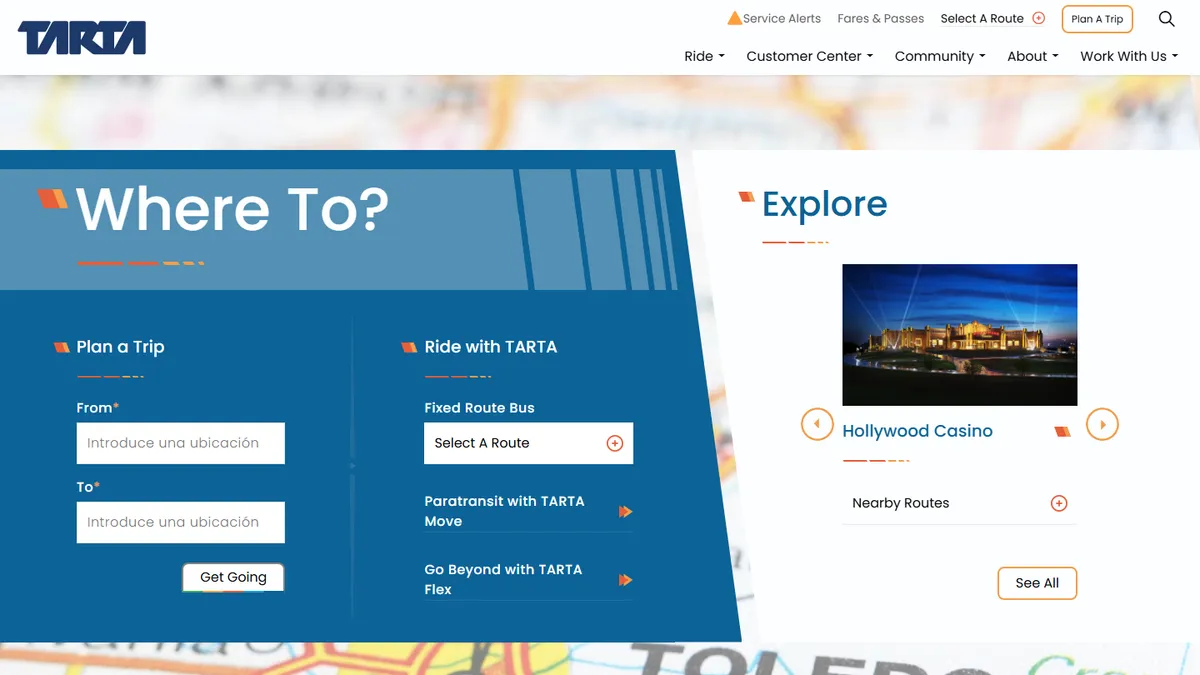Open the search magnifier icon
Viewport: 1200px width, 675px height.
click(x=1166, y=19)
